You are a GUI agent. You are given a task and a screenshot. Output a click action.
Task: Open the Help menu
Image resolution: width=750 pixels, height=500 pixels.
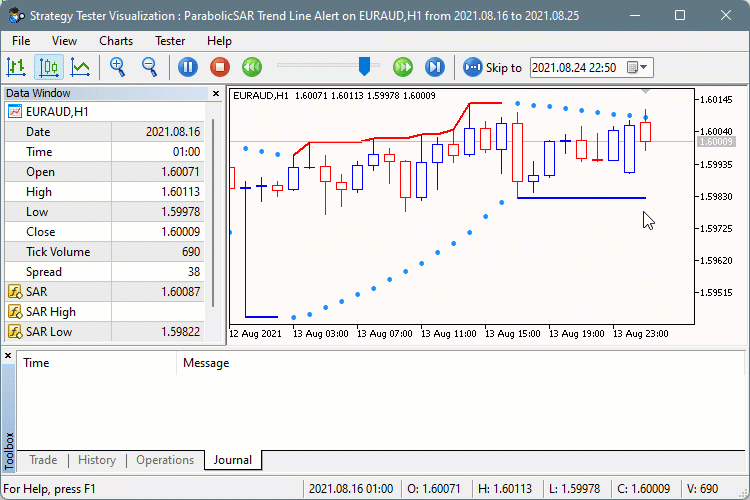point(220,41)
